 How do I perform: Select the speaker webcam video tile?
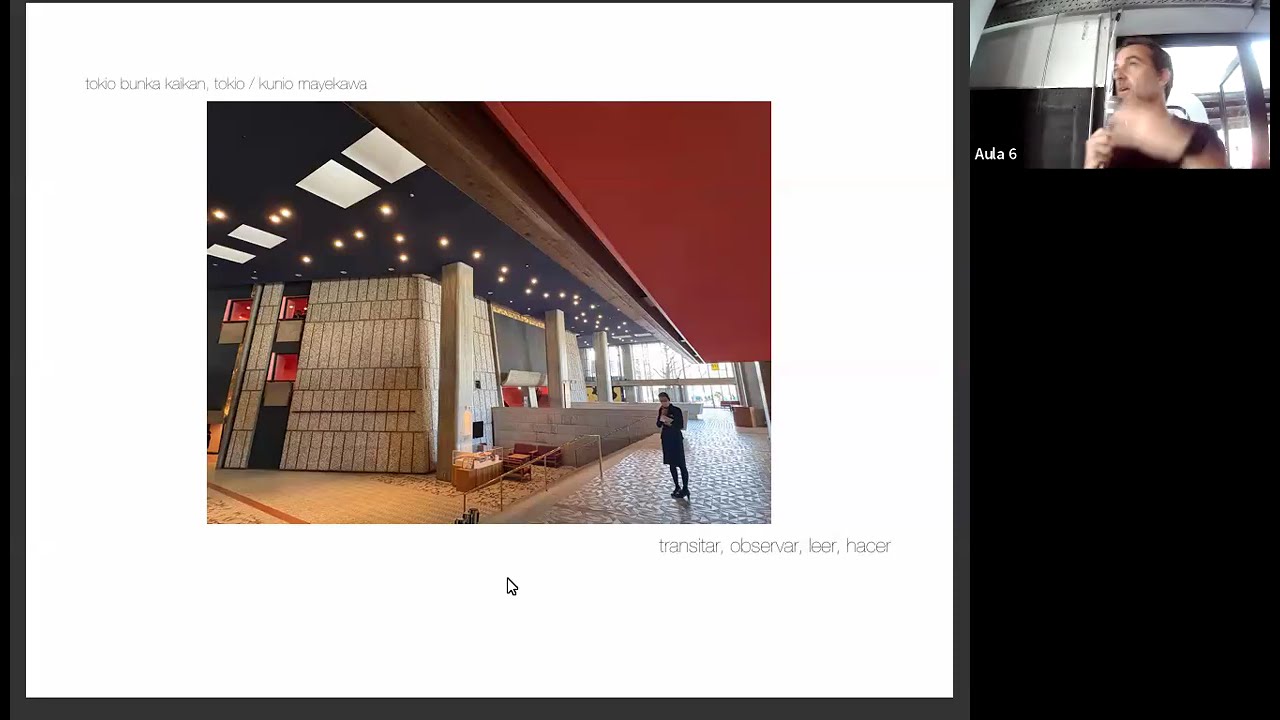[1120, 84]
